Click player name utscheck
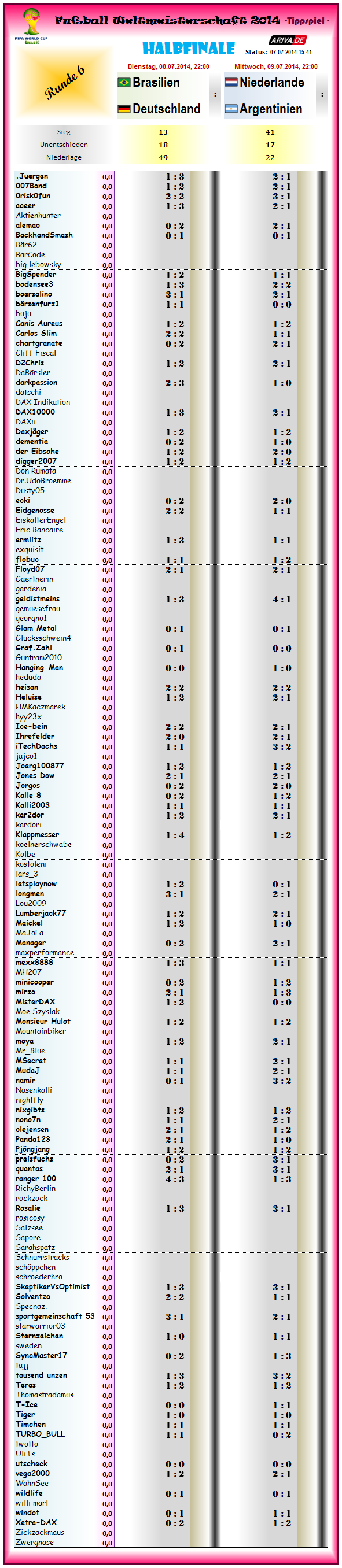The image size is (342, 1568). click(x=32, y=1464)
